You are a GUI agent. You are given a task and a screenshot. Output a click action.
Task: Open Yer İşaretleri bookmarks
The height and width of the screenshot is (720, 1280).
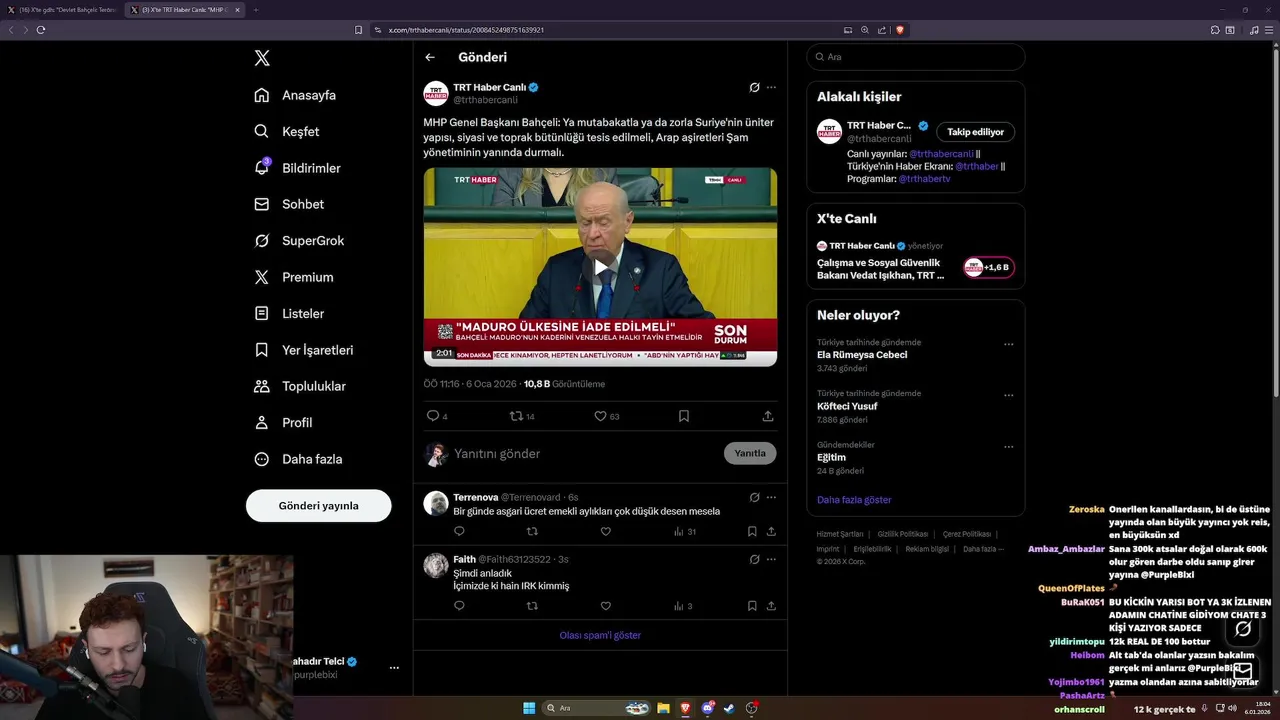[x=304, y=350]
